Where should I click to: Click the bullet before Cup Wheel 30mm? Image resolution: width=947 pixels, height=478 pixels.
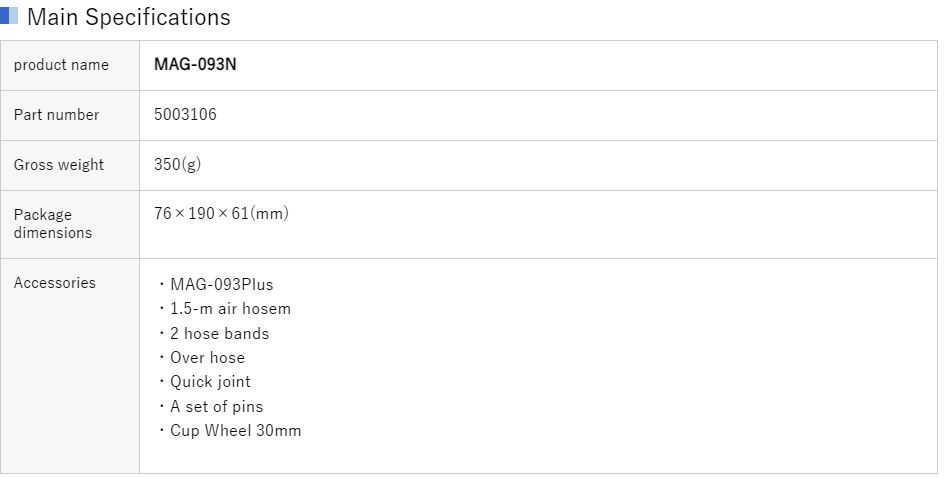[162, 431]
